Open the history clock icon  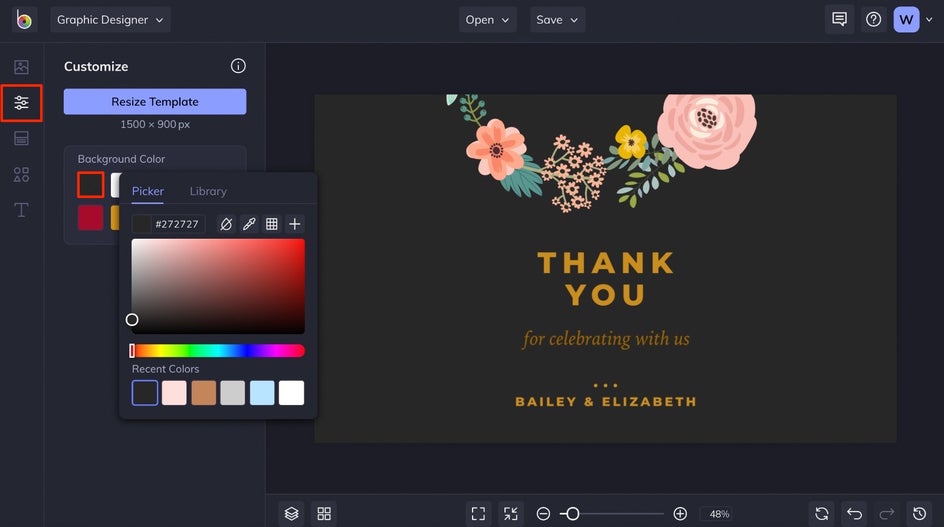click(918, 513)
